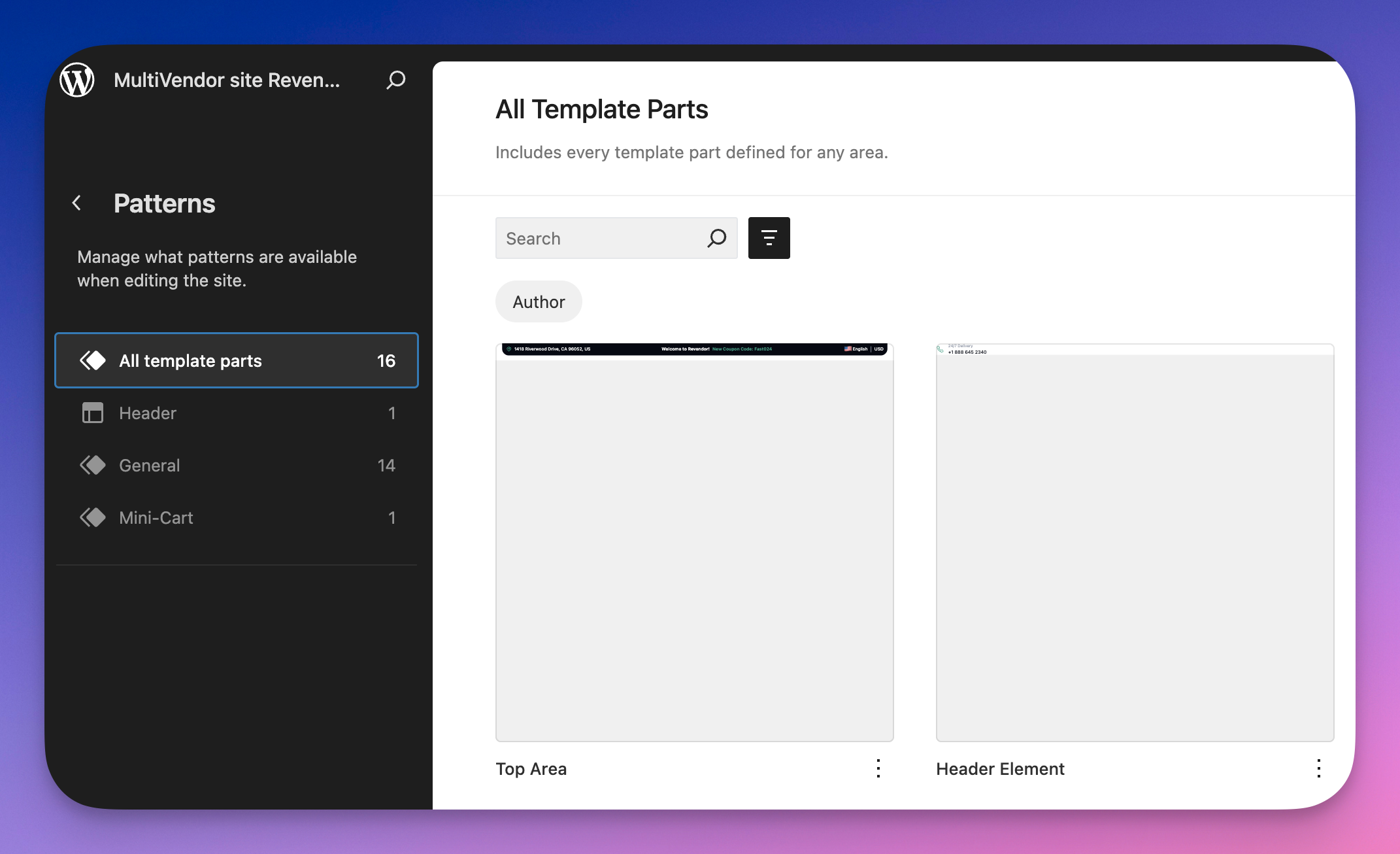
Task: Open Header Element actions menu
Action: click(1319, 768)
